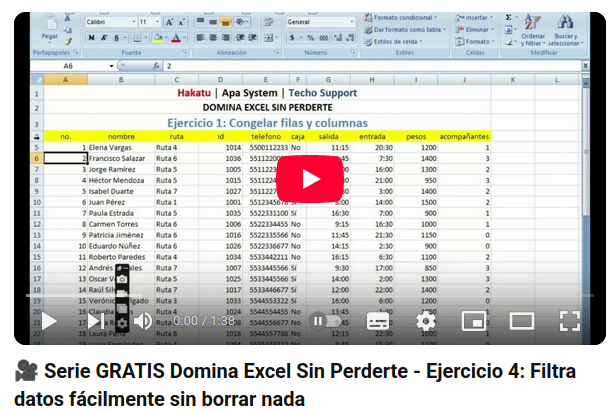
Task: Expand the font size 11 dropdown
Action: [148, 21]
